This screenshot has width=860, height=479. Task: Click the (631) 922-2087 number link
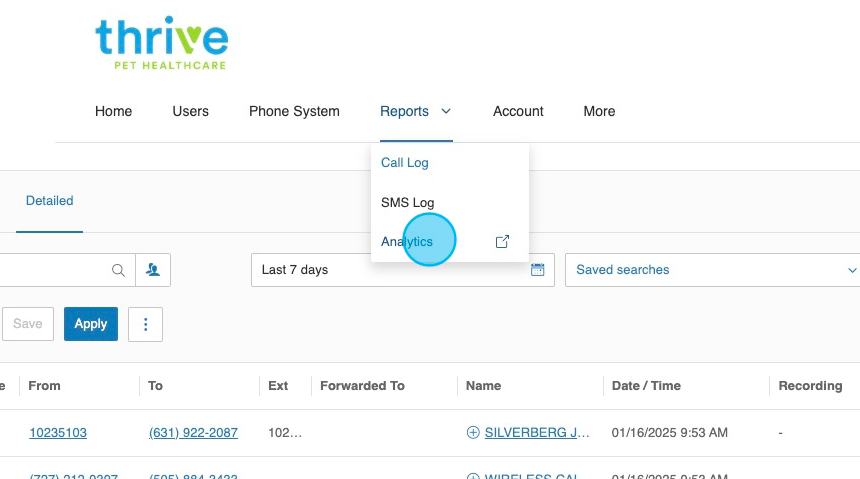193,433
